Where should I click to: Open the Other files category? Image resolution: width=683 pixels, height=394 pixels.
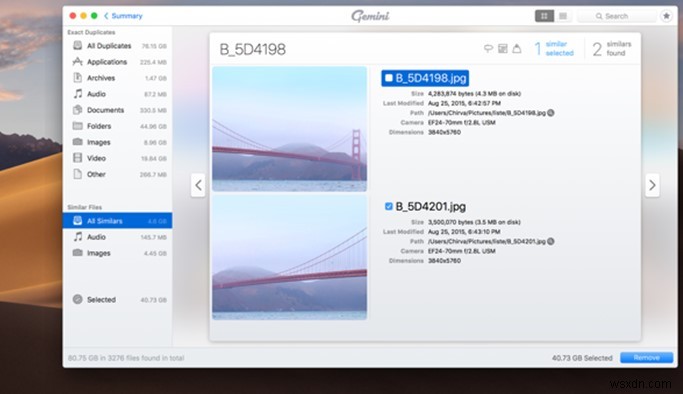118,174
